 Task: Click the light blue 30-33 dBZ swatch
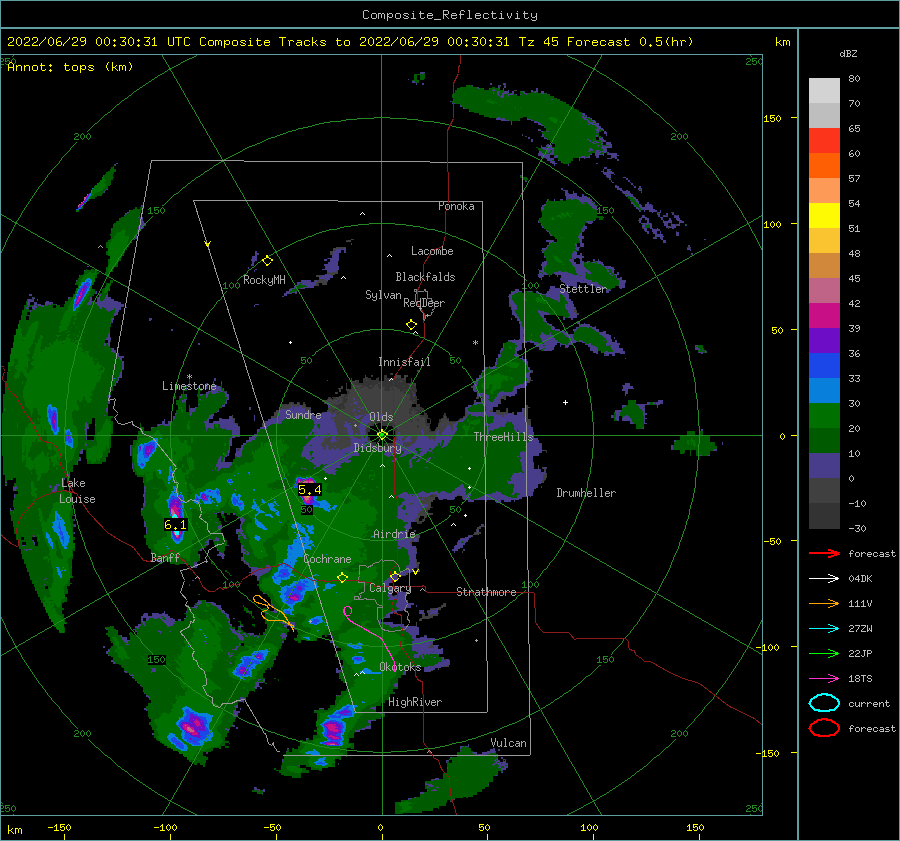click(x=824, y=391)
